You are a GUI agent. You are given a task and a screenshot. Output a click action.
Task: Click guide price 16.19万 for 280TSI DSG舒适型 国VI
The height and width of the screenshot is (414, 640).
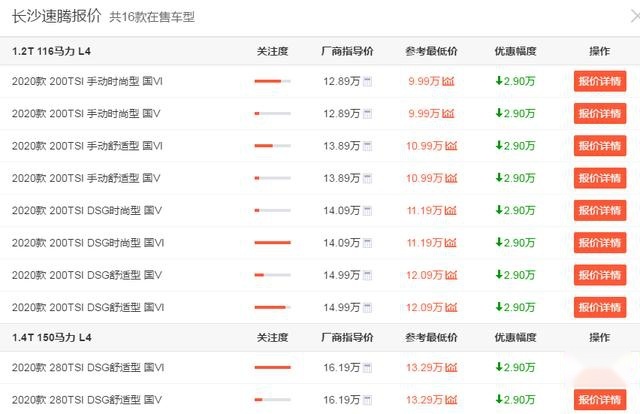(342, 367)
